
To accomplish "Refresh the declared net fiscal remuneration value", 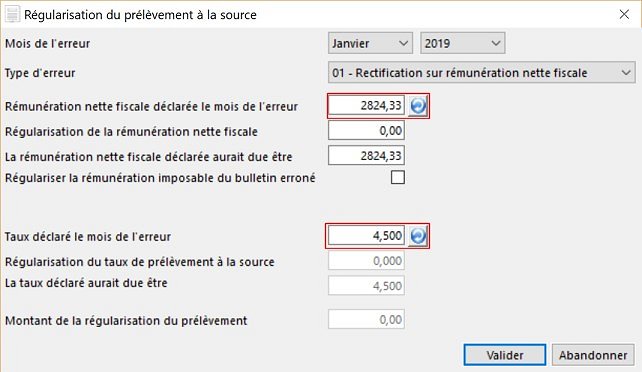I will coord(418,106).
